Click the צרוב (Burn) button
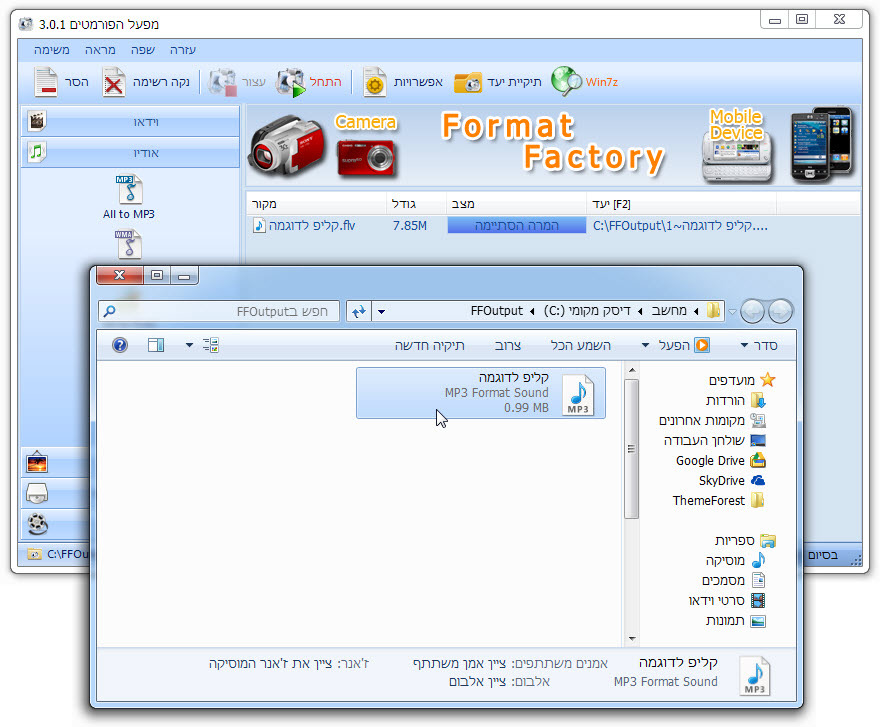This screenshot has width=880, height=727. point(508,345)
